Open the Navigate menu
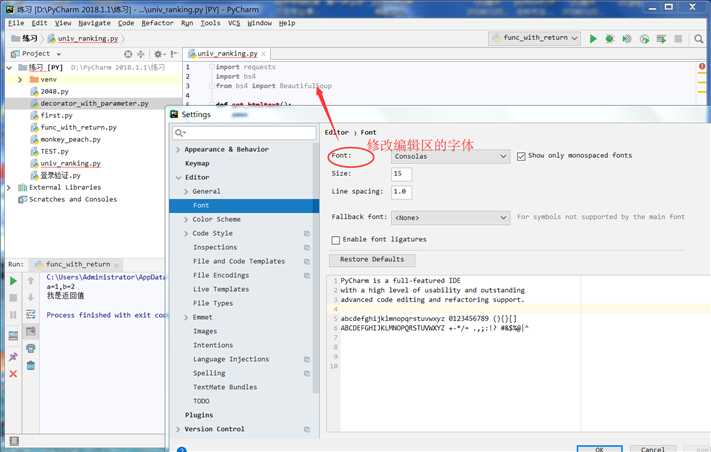This screenshot has width=711, height=452. [x=94, y=23]
